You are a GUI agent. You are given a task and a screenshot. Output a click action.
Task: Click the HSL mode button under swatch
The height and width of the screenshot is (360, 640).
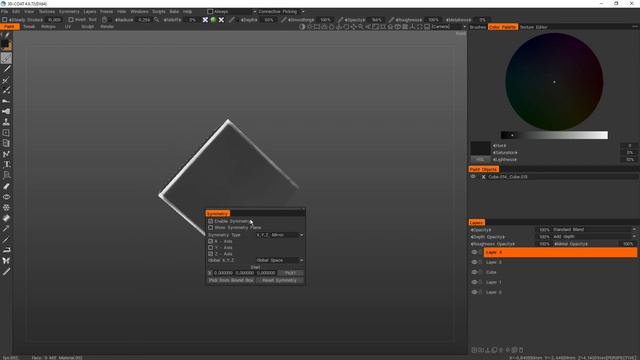[x=480, y=159]
